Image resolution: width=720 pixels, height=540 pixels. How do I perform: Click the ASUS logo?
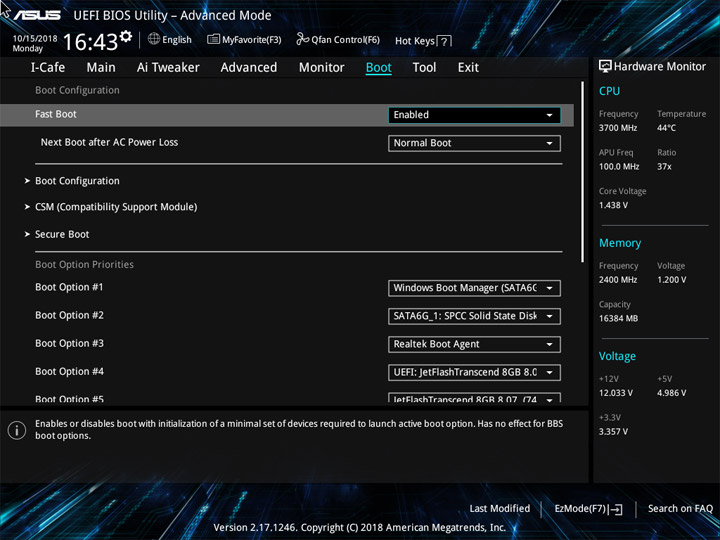pyautogui.click(x=37, y=15)
